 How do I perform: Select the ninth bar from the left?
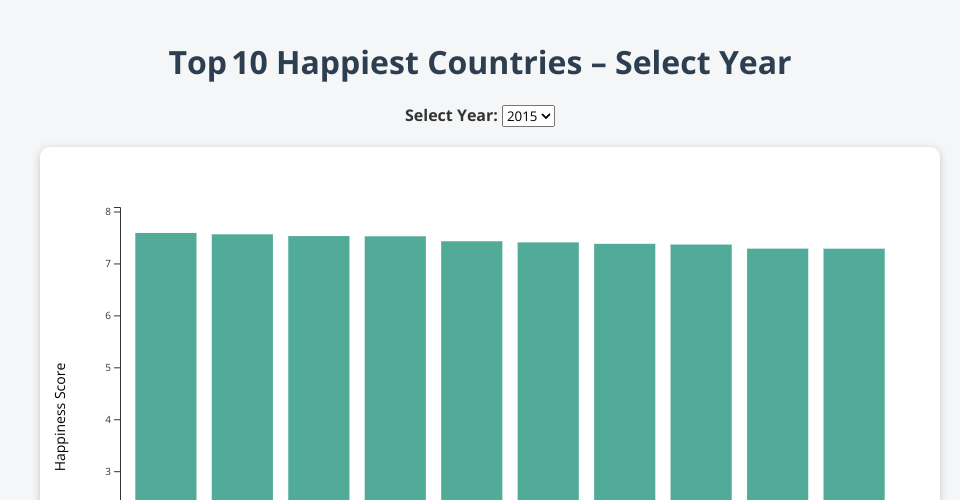pos(778,374)
